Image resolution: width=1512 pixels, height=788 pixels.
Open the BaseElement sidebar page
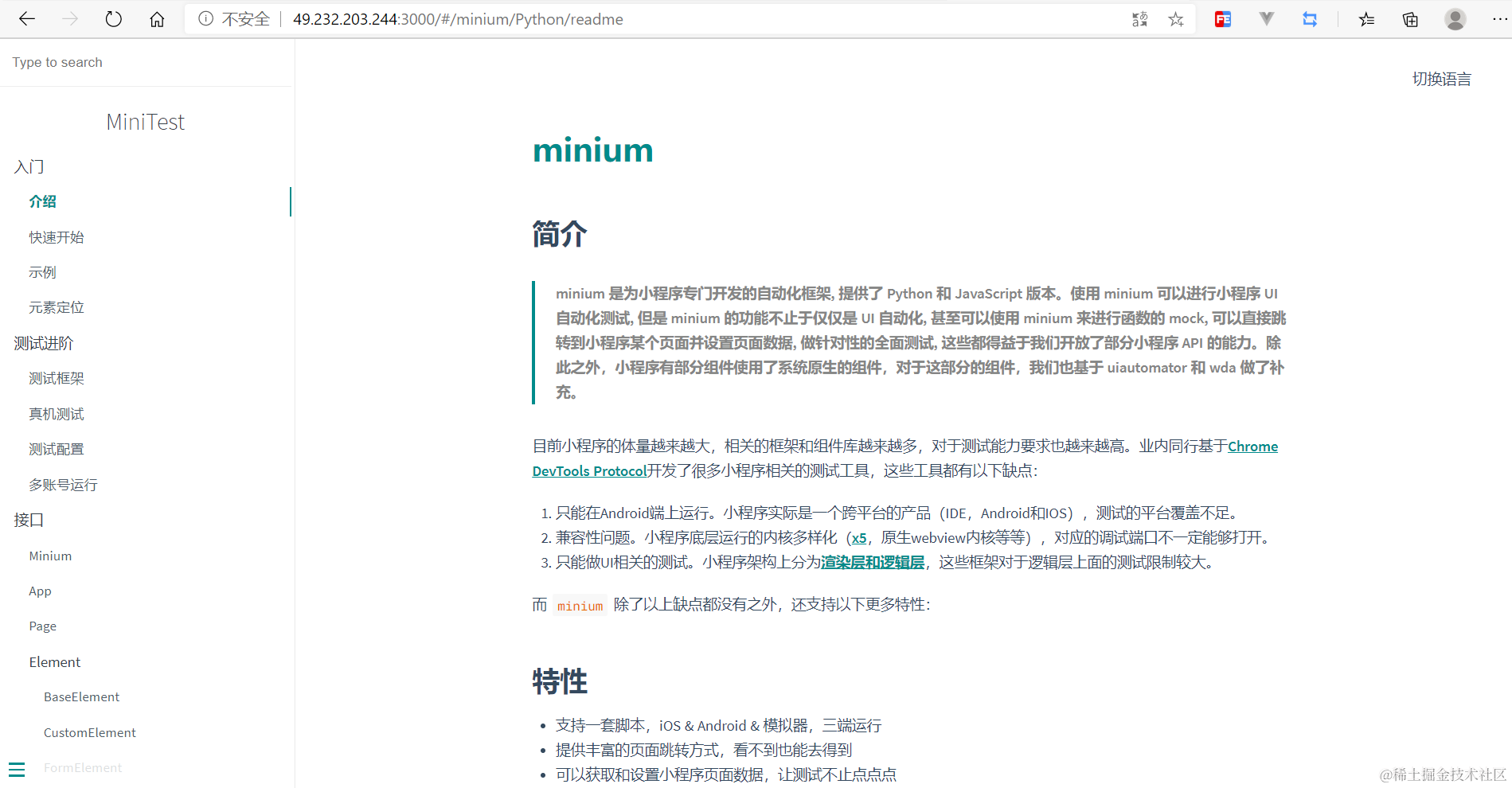81,696
